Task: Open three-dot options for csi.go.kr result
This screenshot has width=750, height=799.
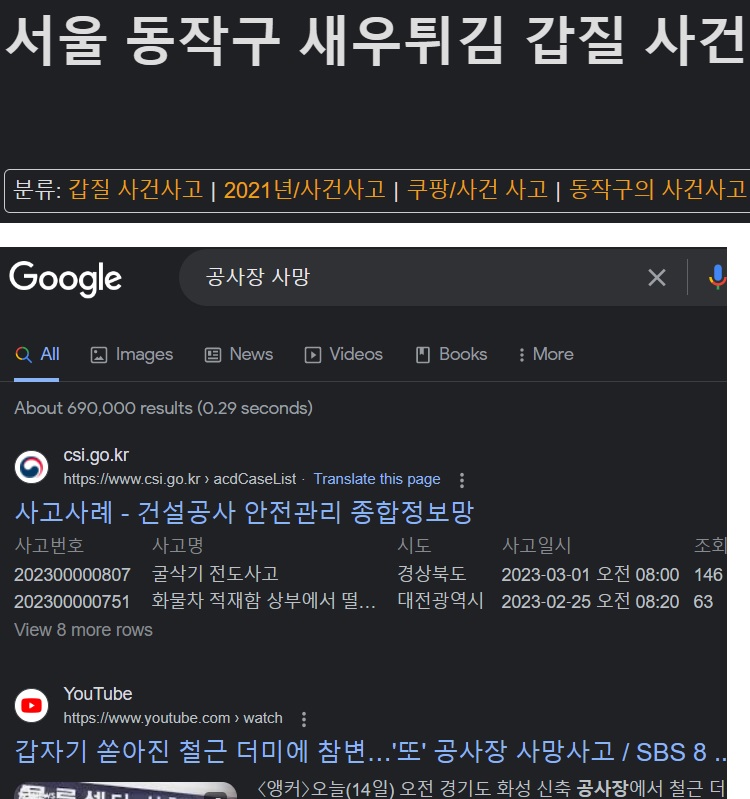Action: pos(461,480)
